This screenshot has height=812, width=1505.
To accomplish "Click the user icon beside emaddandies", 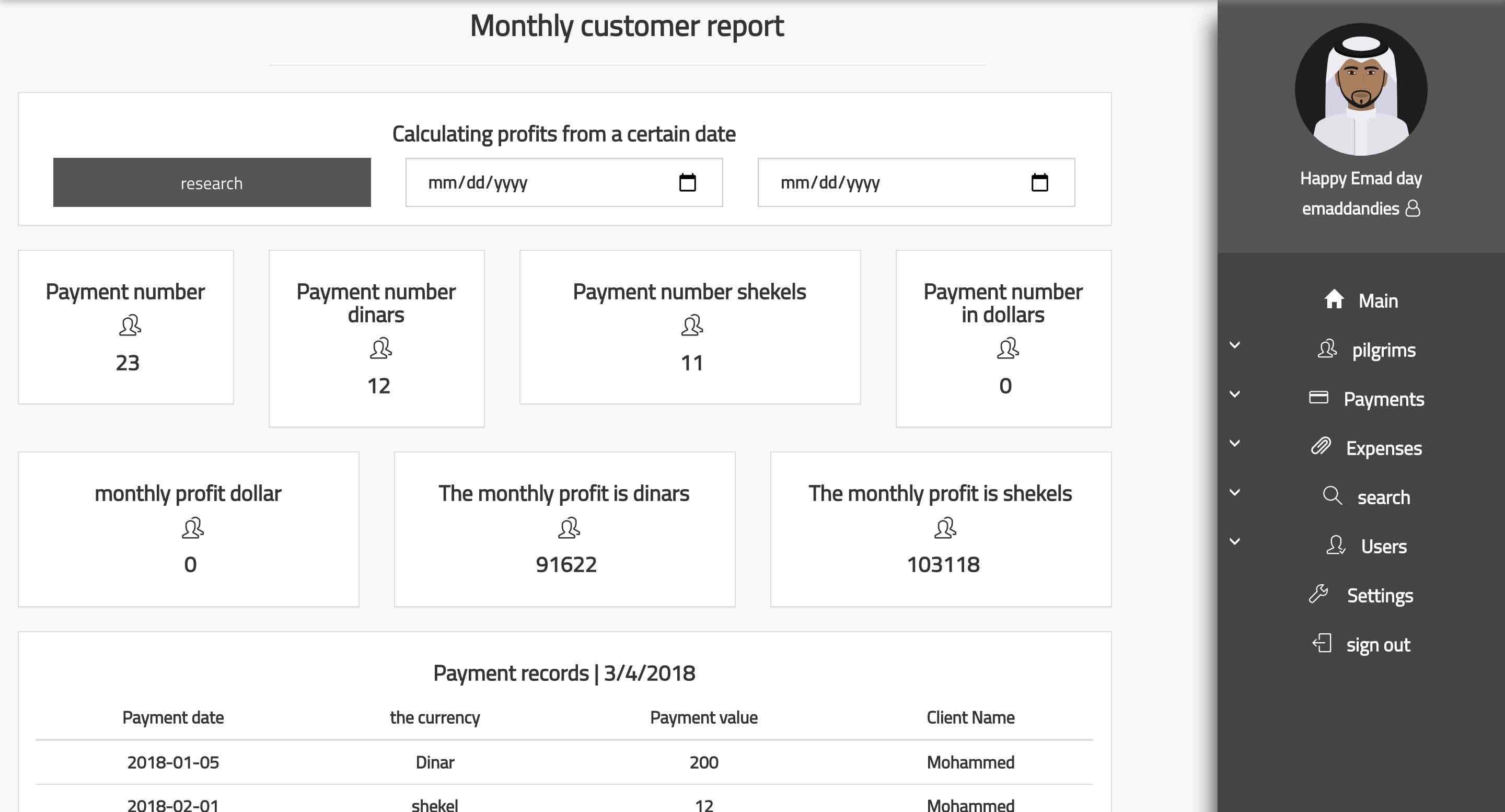I will (x=1413, y=208).
